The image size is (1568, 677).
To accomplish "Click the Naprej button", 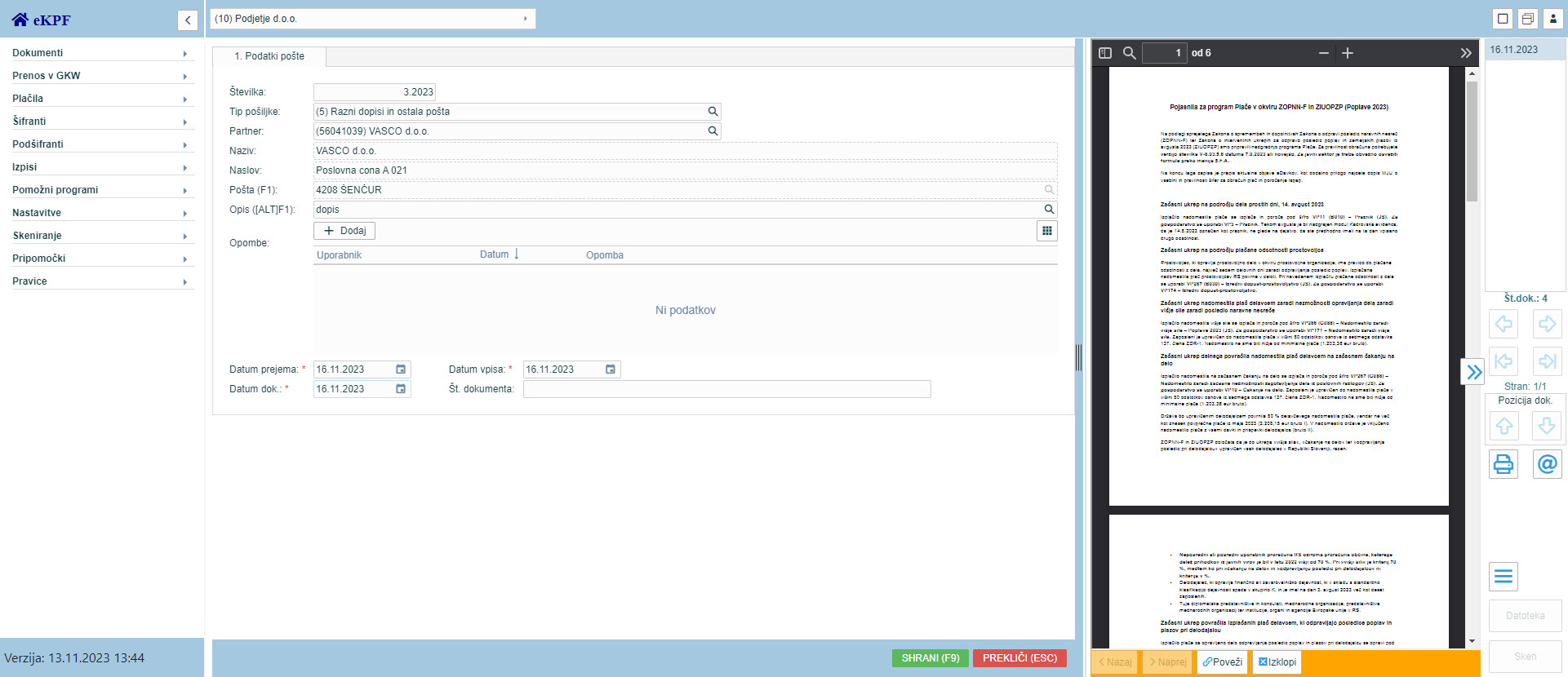I will 1168,662.
